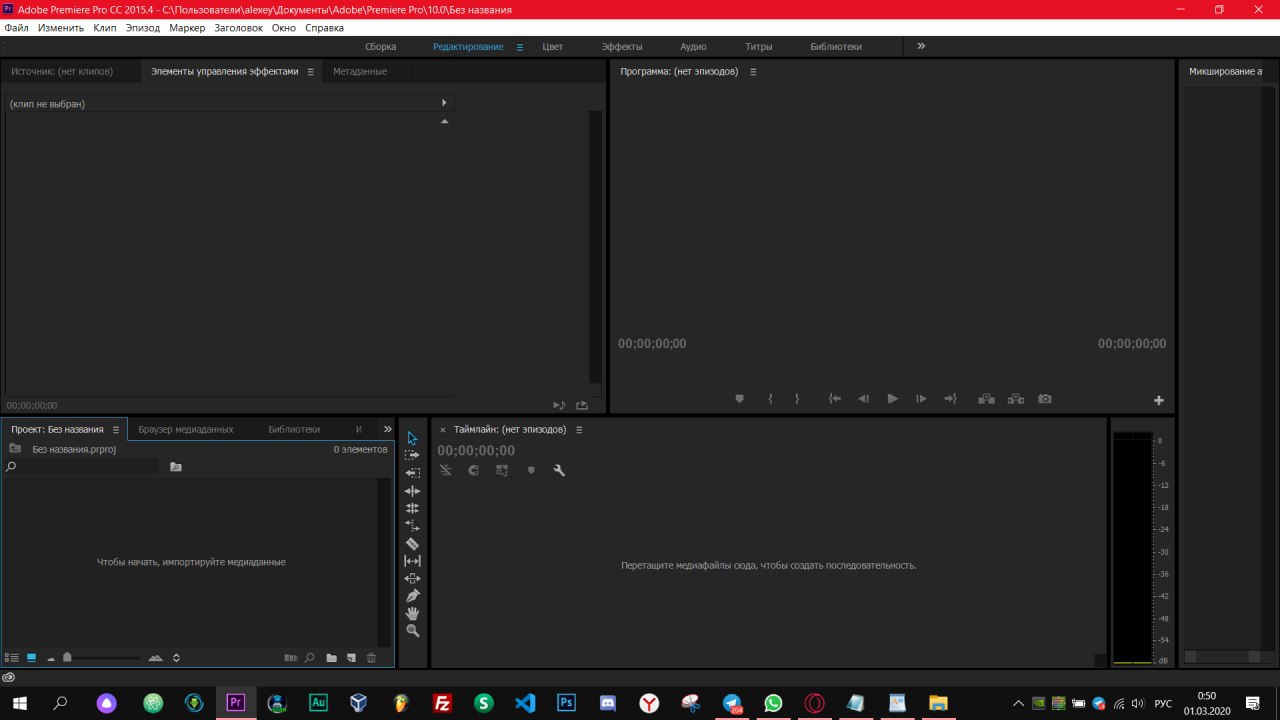
Task: Open timeline display settings wrench
Action: (559, 470)
